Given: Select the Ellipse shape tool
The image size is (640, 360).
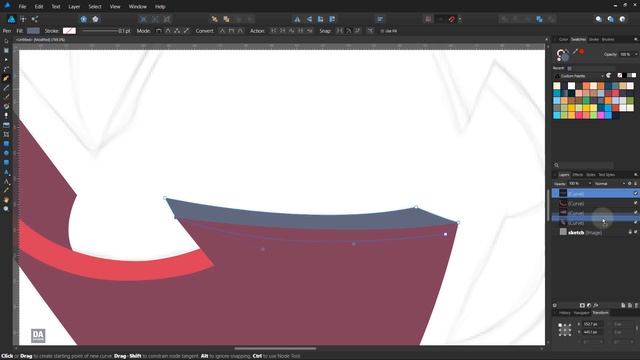Looking at the screenshot, I should pos(6,153).
